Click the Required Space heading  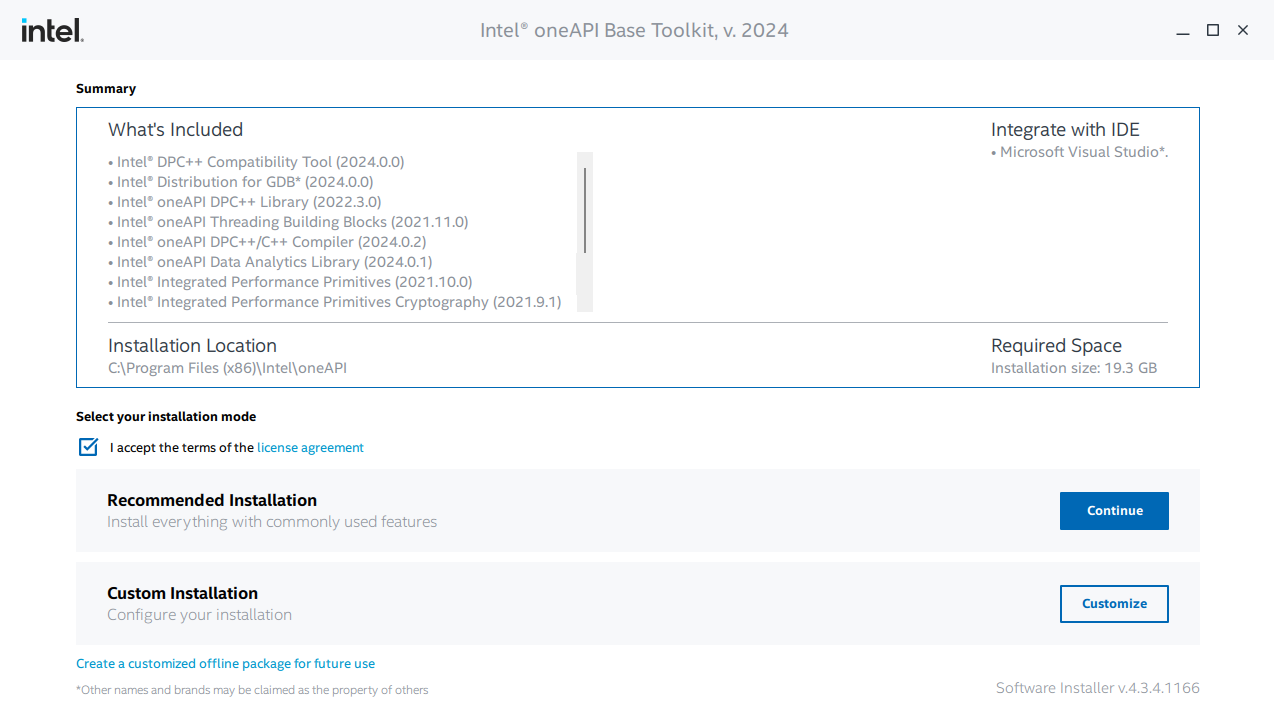pos(1056,345)
